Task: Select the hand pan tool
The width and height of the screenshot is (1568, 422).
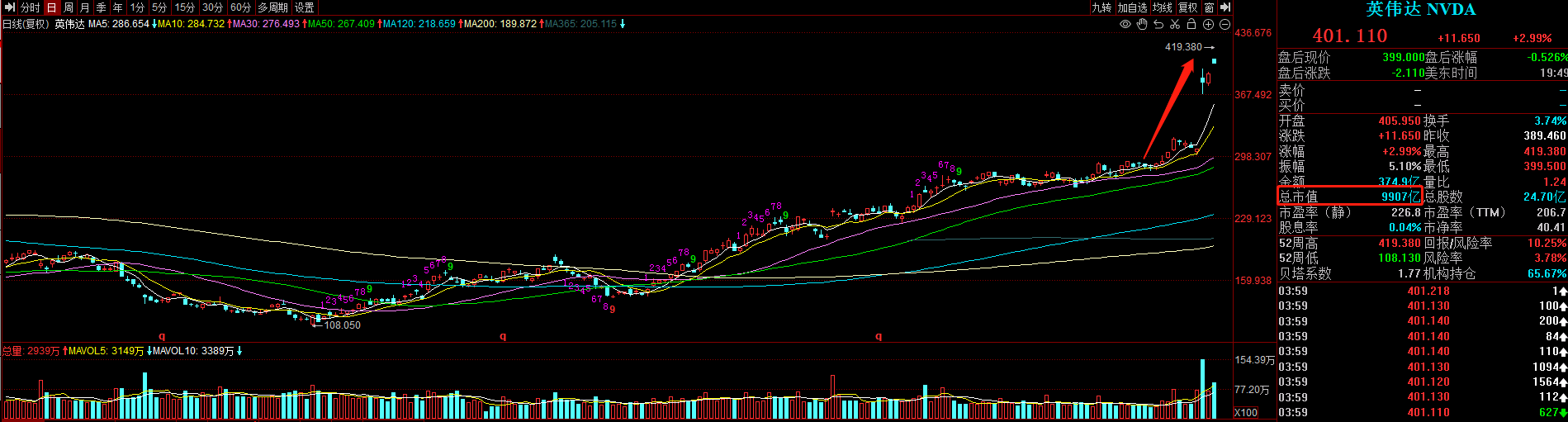Action: [x=1142, y=25]
